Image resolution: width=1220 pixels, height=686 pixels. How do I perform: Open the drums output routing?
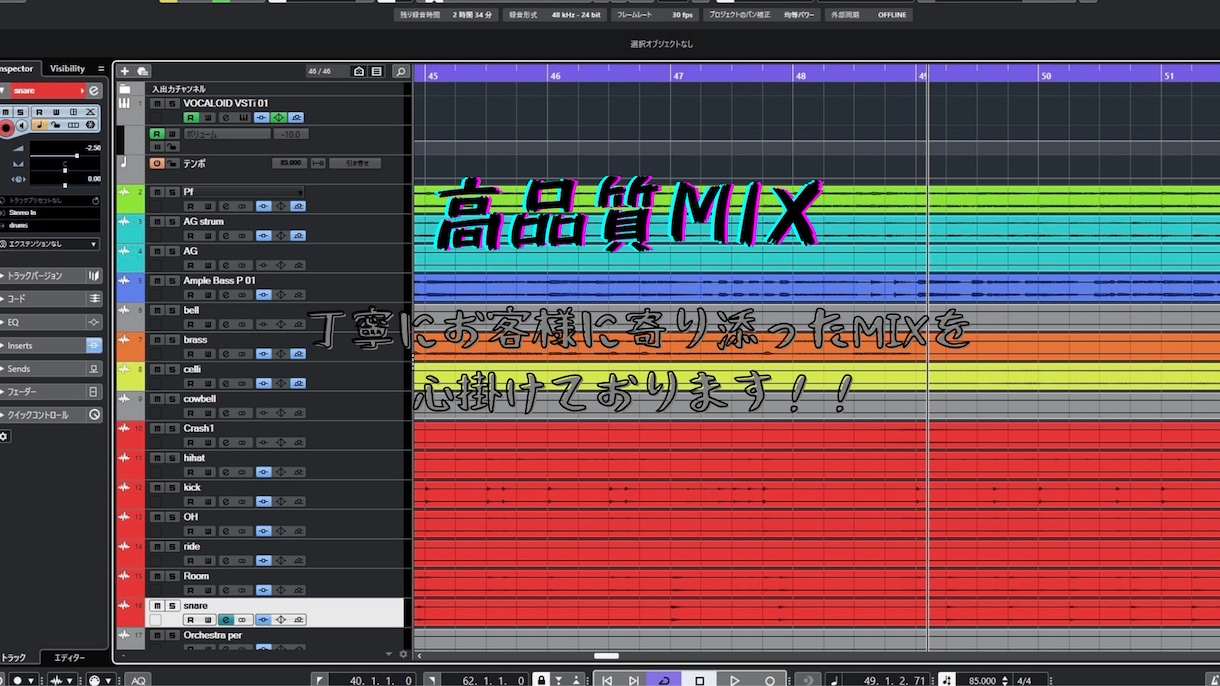click(x=50, y=225)
